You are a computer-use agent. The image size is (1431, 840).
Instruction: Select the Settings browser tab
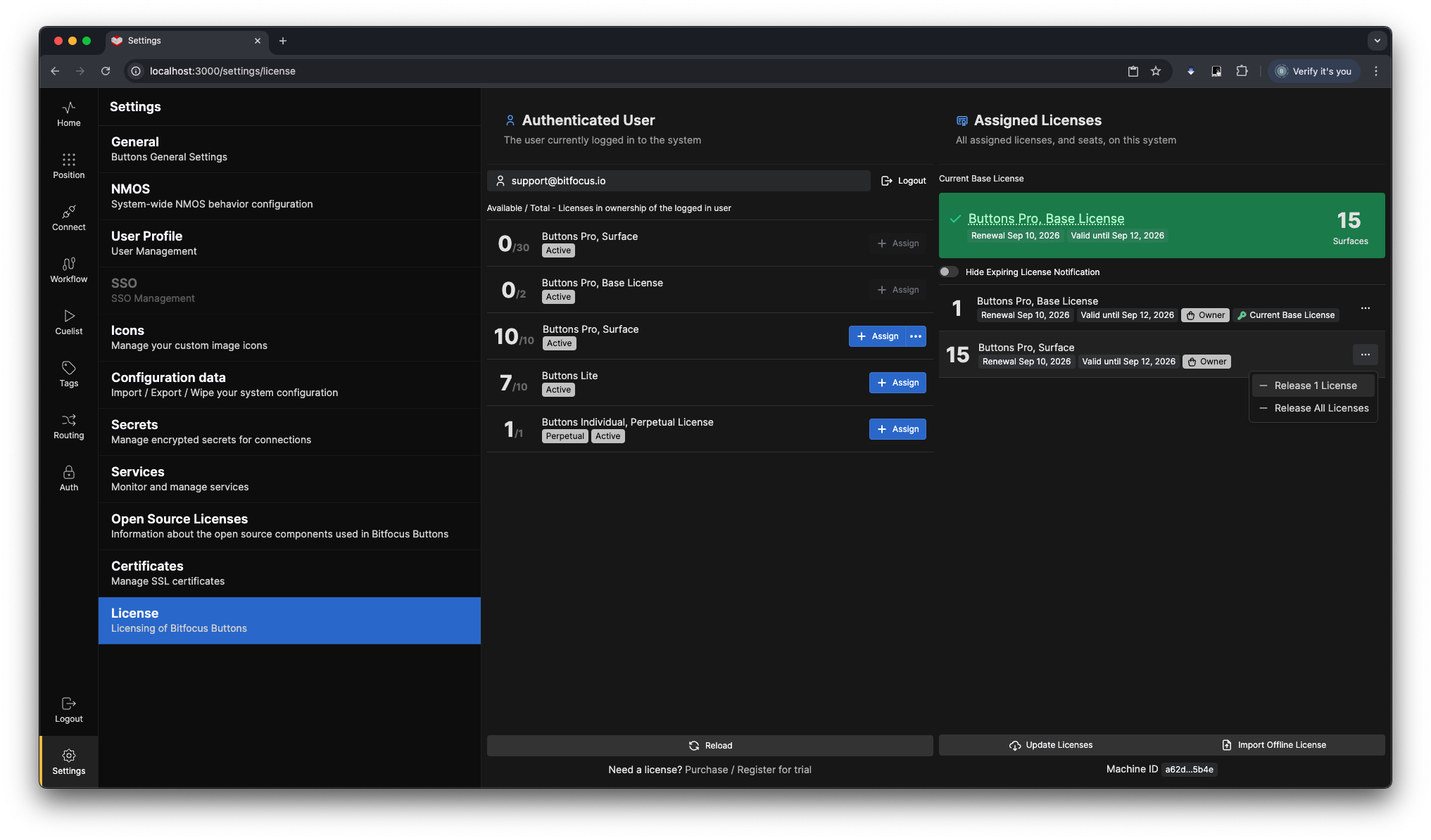(x=187, y=41)
